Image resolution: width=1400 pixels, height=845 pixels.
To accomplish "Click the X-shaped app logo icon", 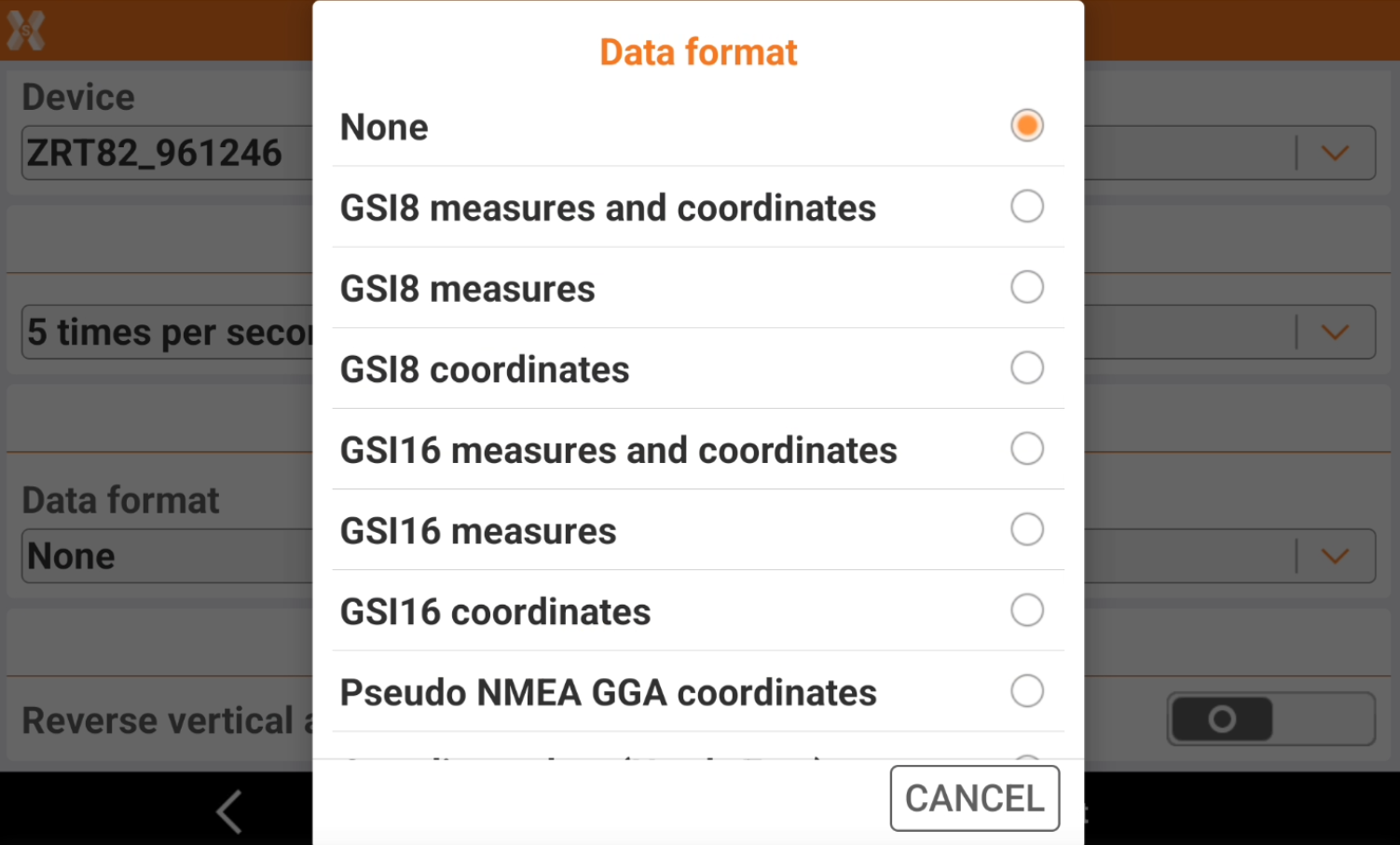I will click(26, 31).
